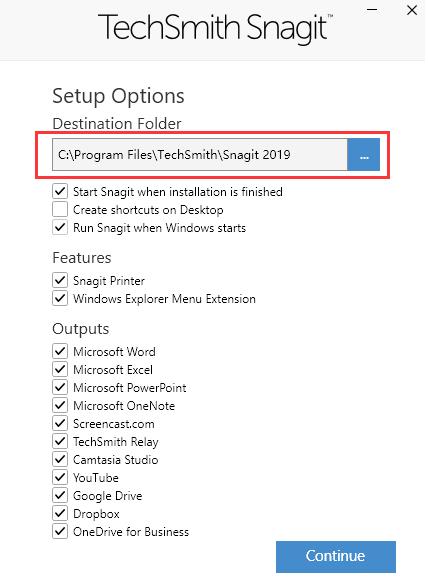Toggle the Microsoft Excel output checkbox

(60, 369)
